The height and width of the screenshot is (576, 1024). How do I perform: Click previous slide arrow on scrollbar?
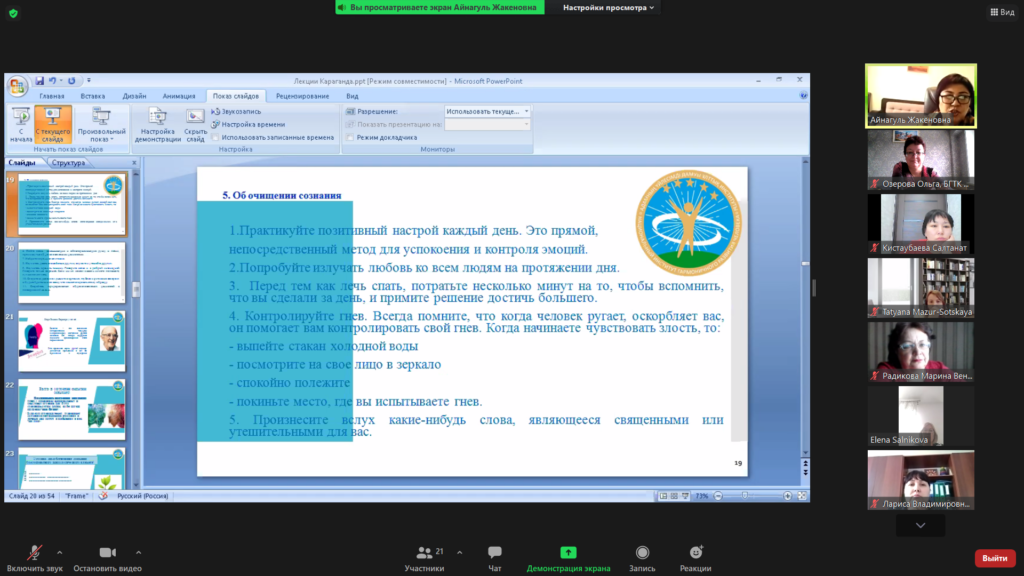pyautogui.click(x=805, y=464)
